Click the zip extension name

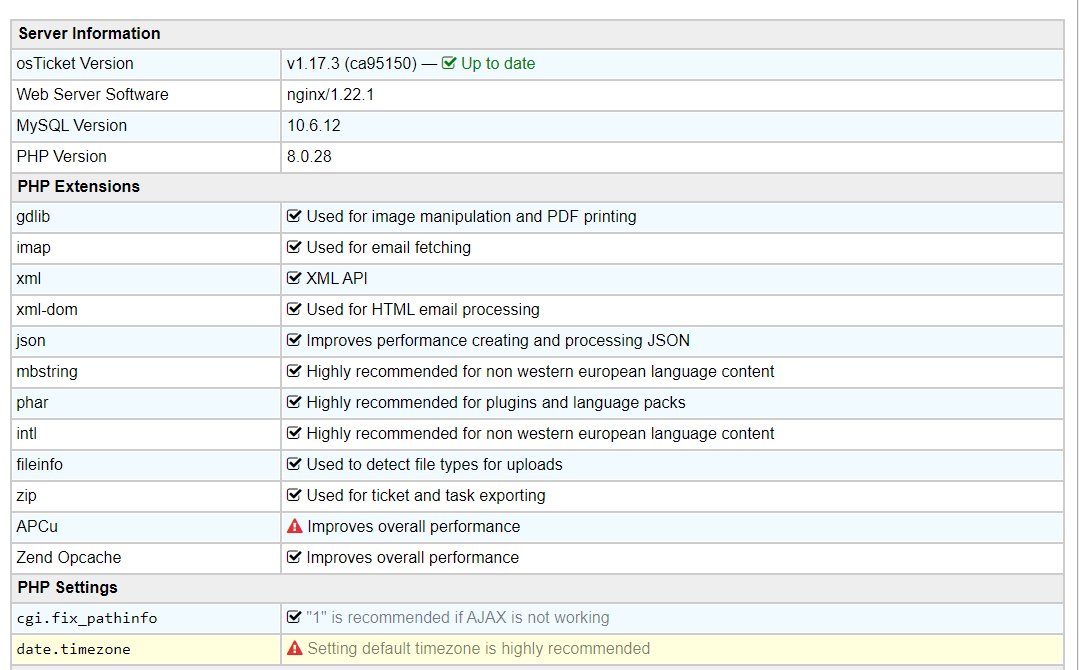(26, 495)
